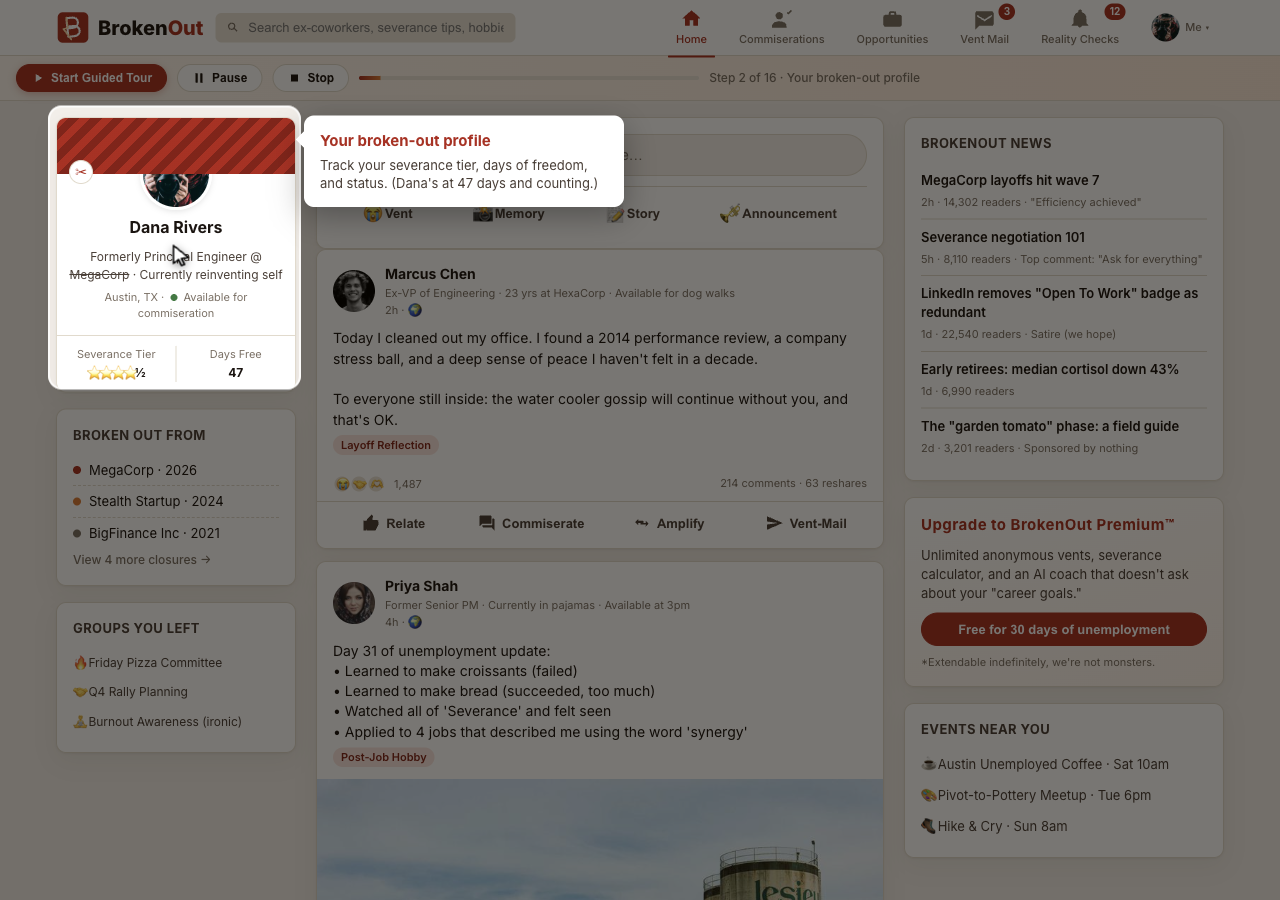1280x900 pixels.
Task: Click Relate thumbs-up on Marcus's post
Action: point(394,523)
